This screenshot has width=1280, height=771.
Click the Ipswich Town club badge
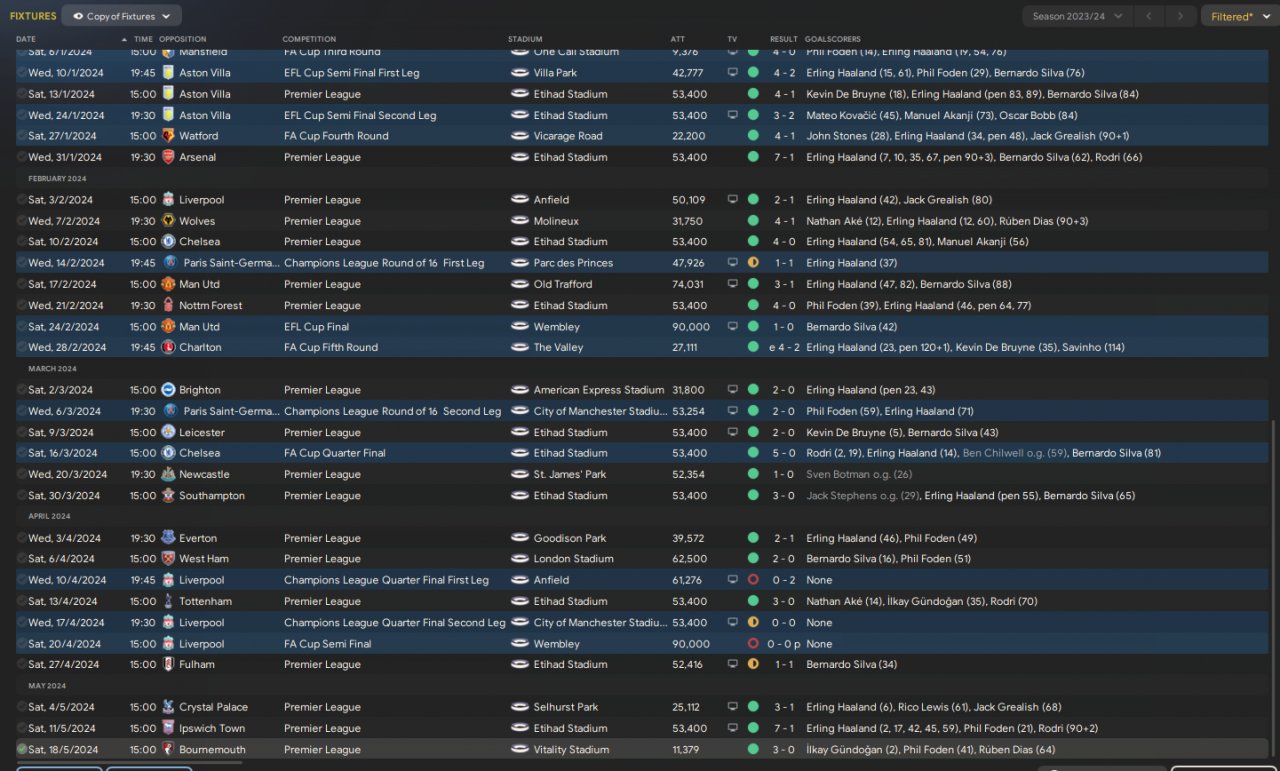167,728
